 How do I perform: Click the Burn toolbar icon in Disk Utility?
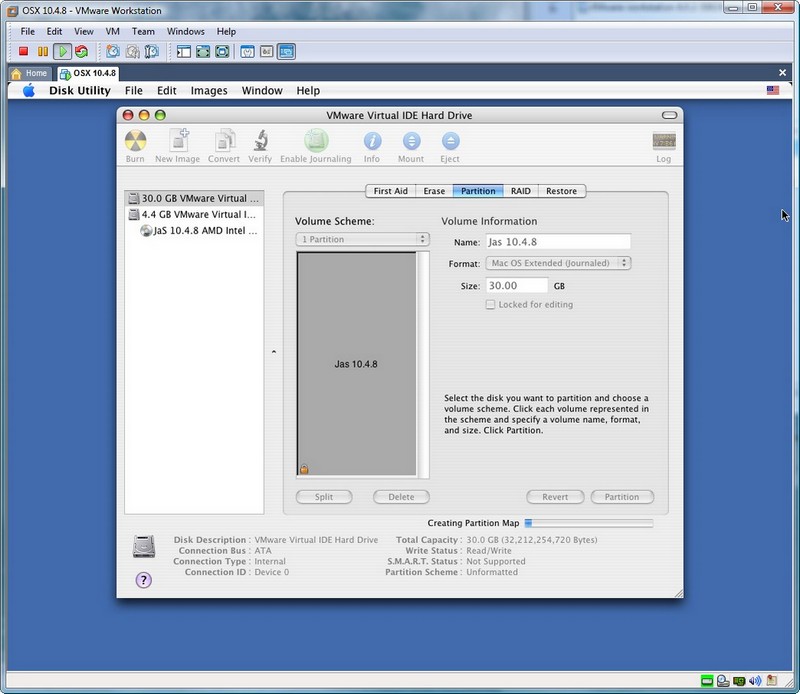click(x=135, y=146)
